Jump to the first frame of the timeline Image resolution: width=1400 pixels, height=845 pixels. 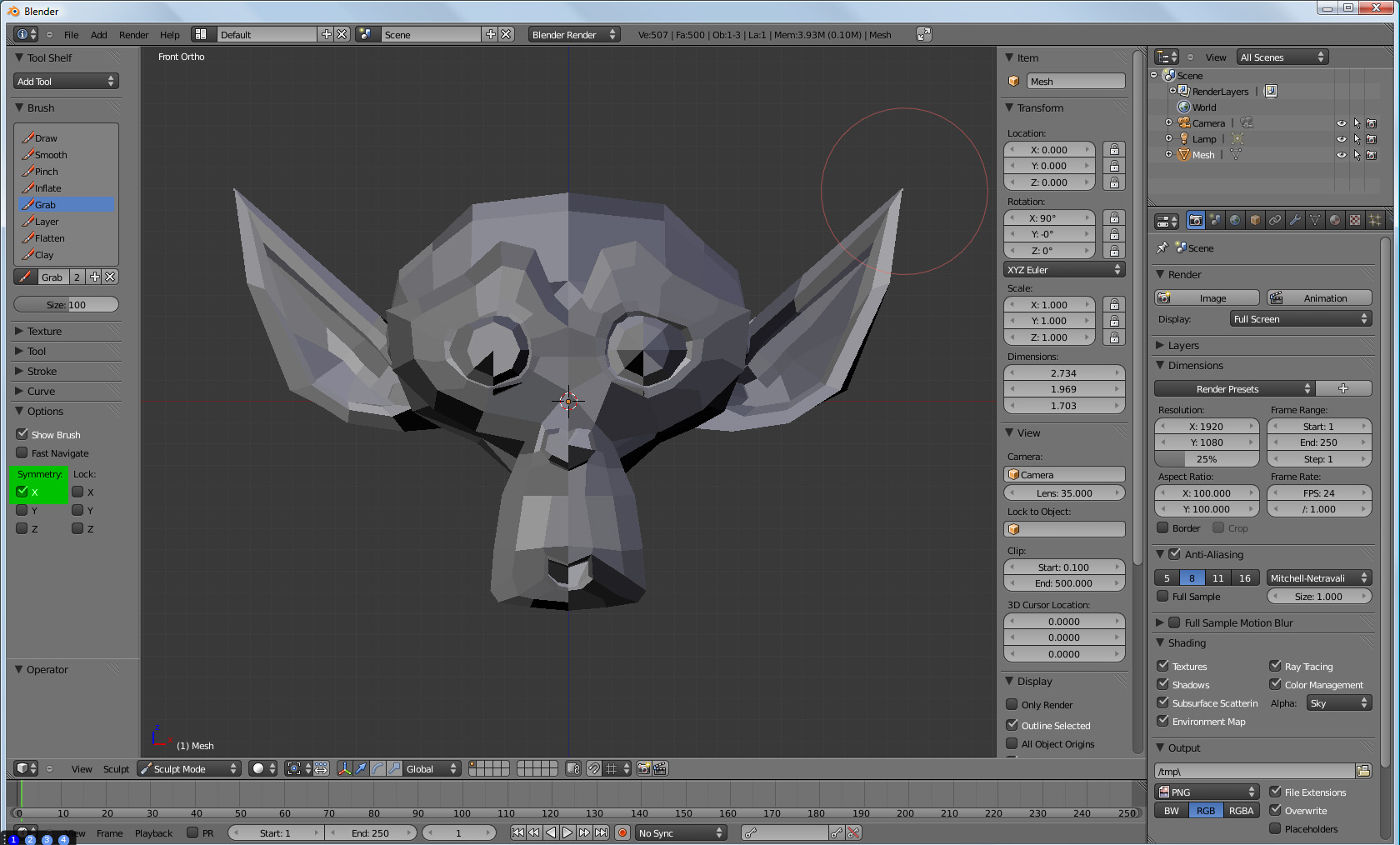click(517, 832)
